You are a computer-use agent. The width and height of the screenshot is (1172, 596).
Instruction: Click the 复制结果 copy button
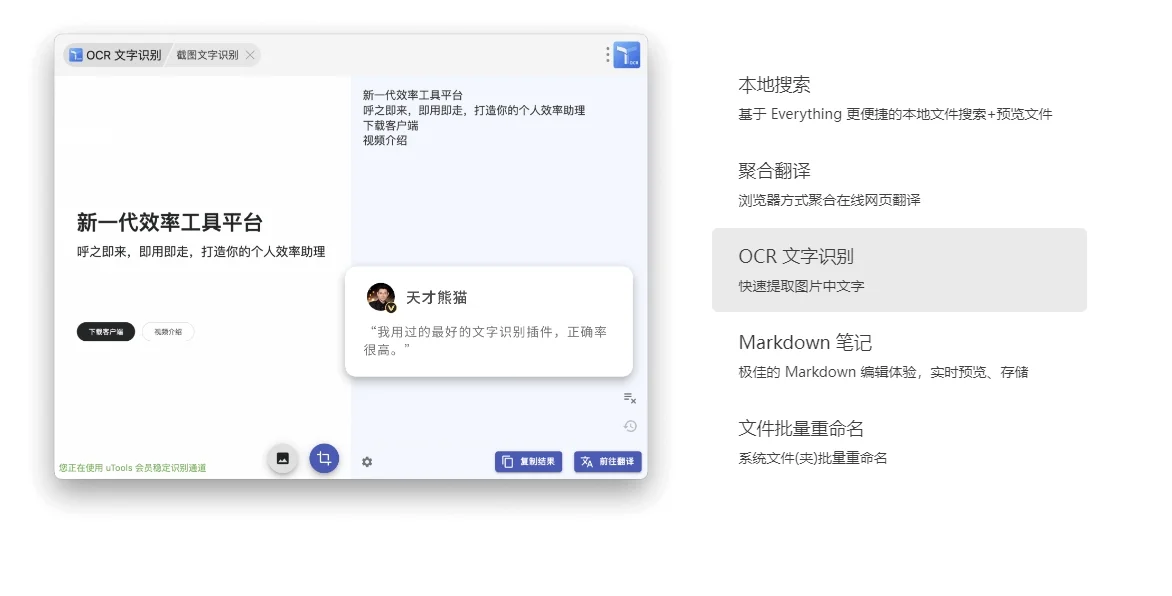point(528,461)
